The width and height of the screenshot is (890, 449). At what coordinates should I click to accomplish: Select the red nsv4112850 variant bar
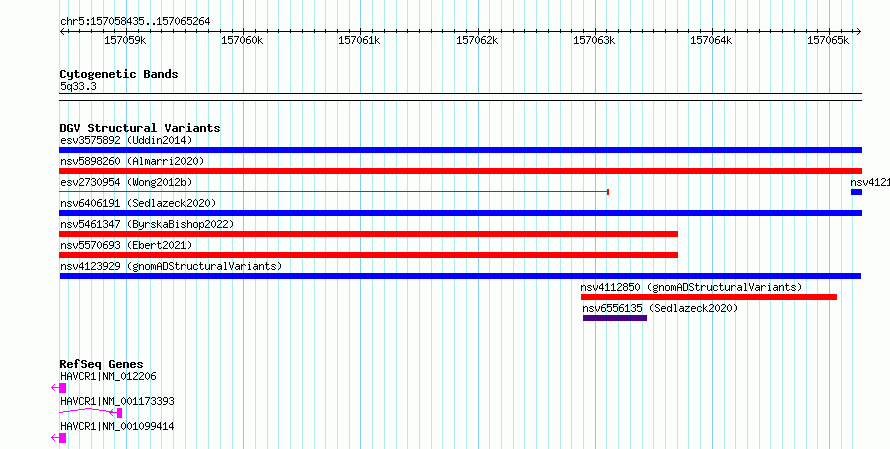click(x=708, y=297)
